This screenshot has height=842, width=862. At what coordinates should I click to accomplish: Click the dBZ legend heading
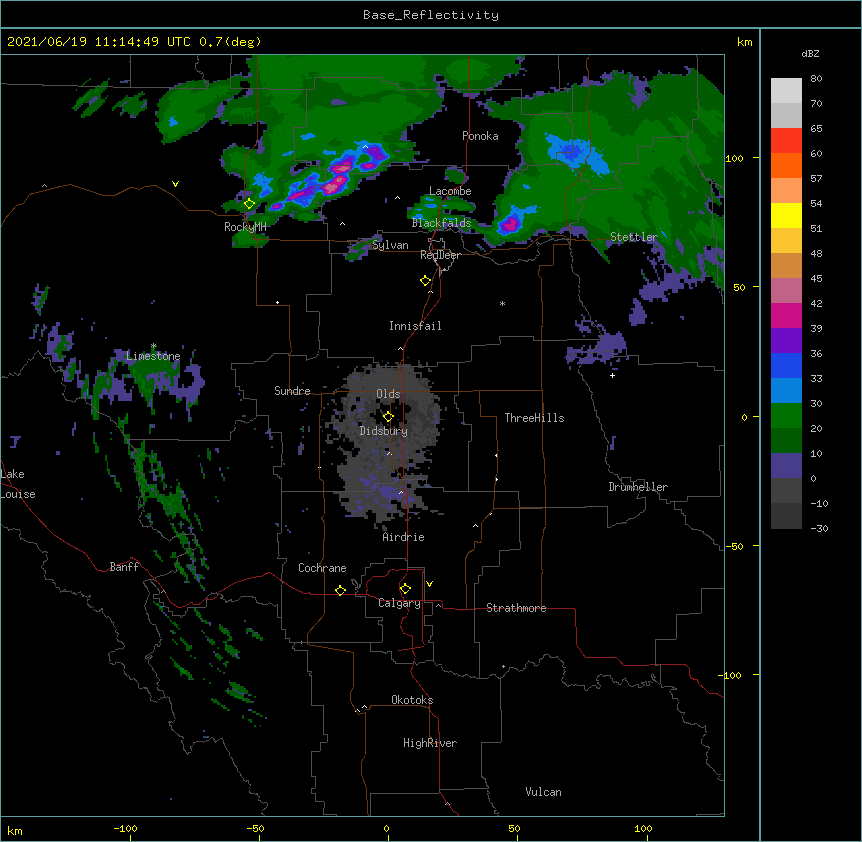click(x=810, y=54)
